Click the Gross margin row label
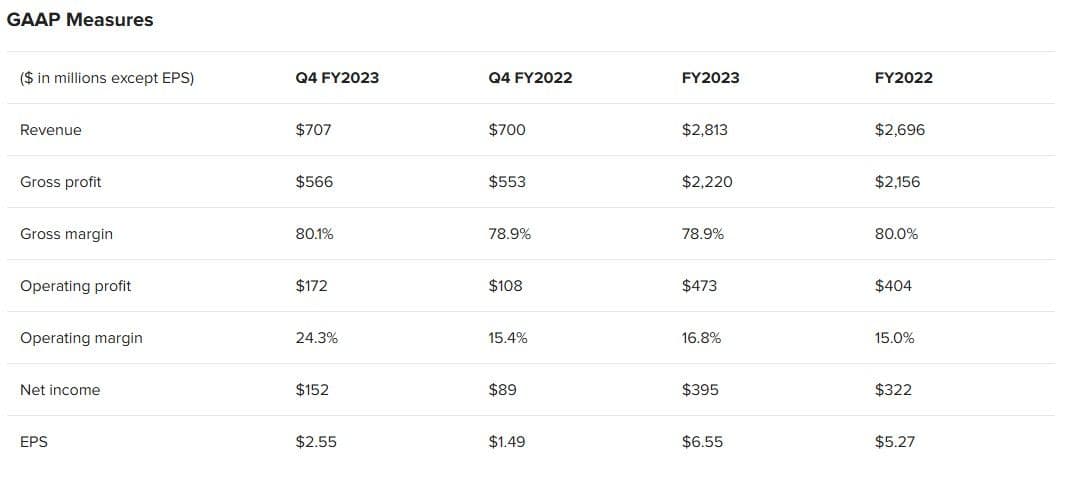The image size is (1071, 484). [x=66, y=234]
